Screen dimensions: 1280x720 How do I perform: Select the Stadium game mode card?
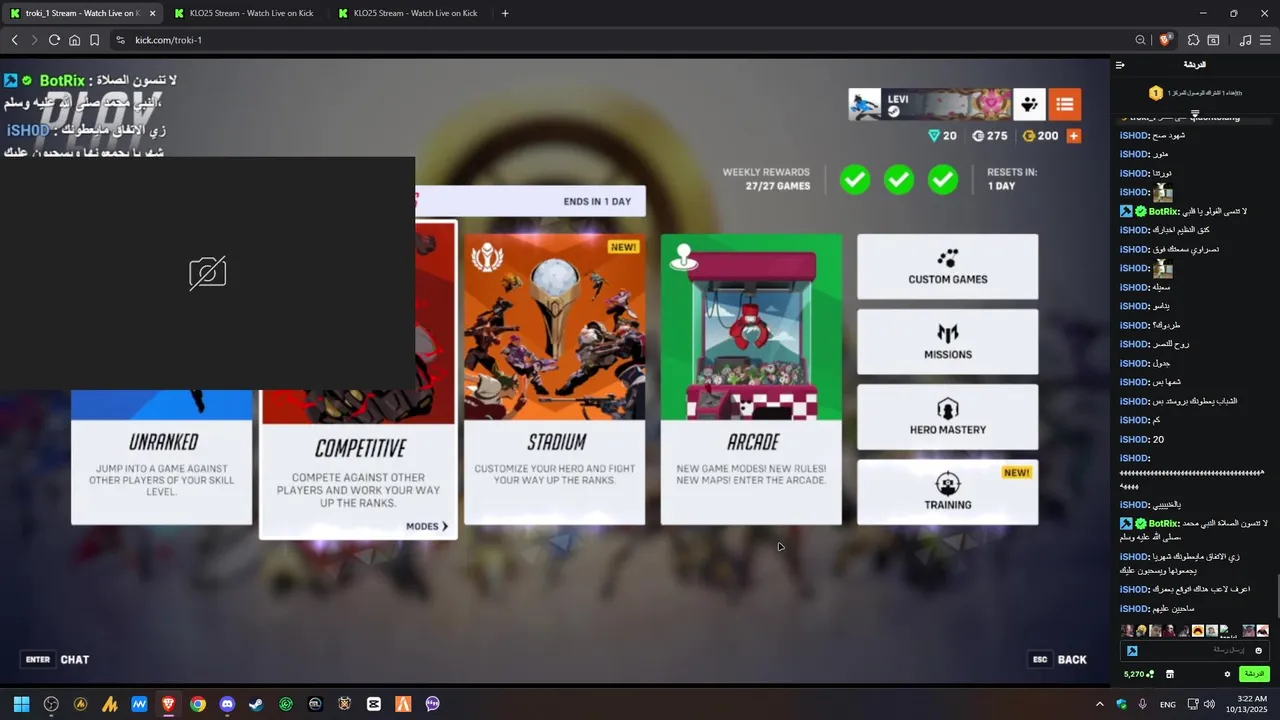point(554,379)
